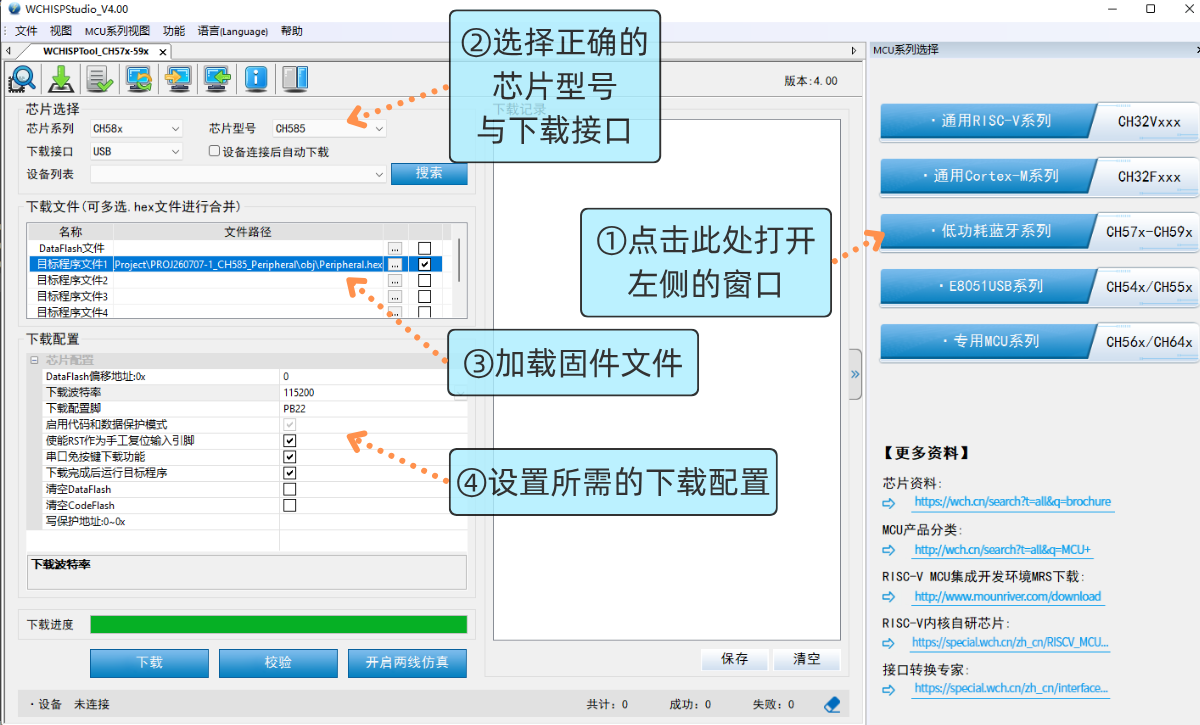Select 低功耗蓝牙系列 CH57x-CH59x series
Image resolution: width=1200 pixels, height=725 pixels.
[x=1037, y=231]
